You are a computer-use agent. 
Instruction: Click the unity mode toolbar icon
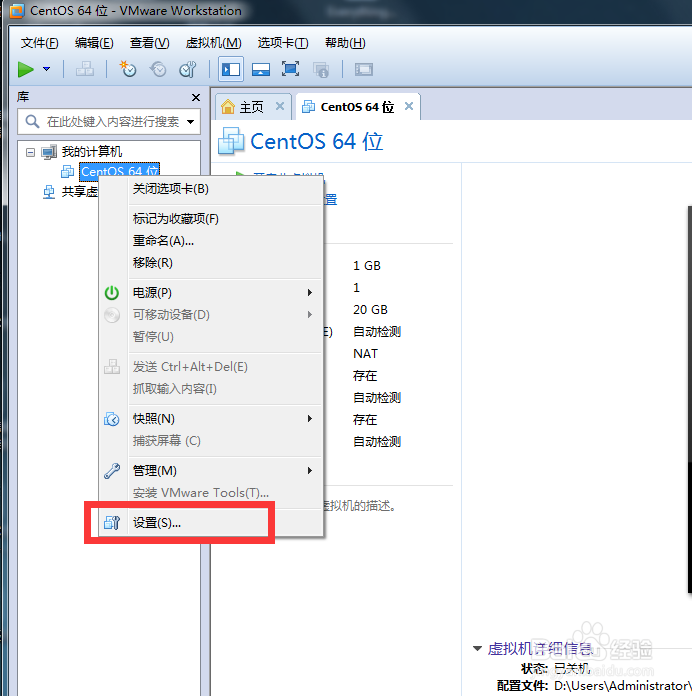[x=320, y=69]
